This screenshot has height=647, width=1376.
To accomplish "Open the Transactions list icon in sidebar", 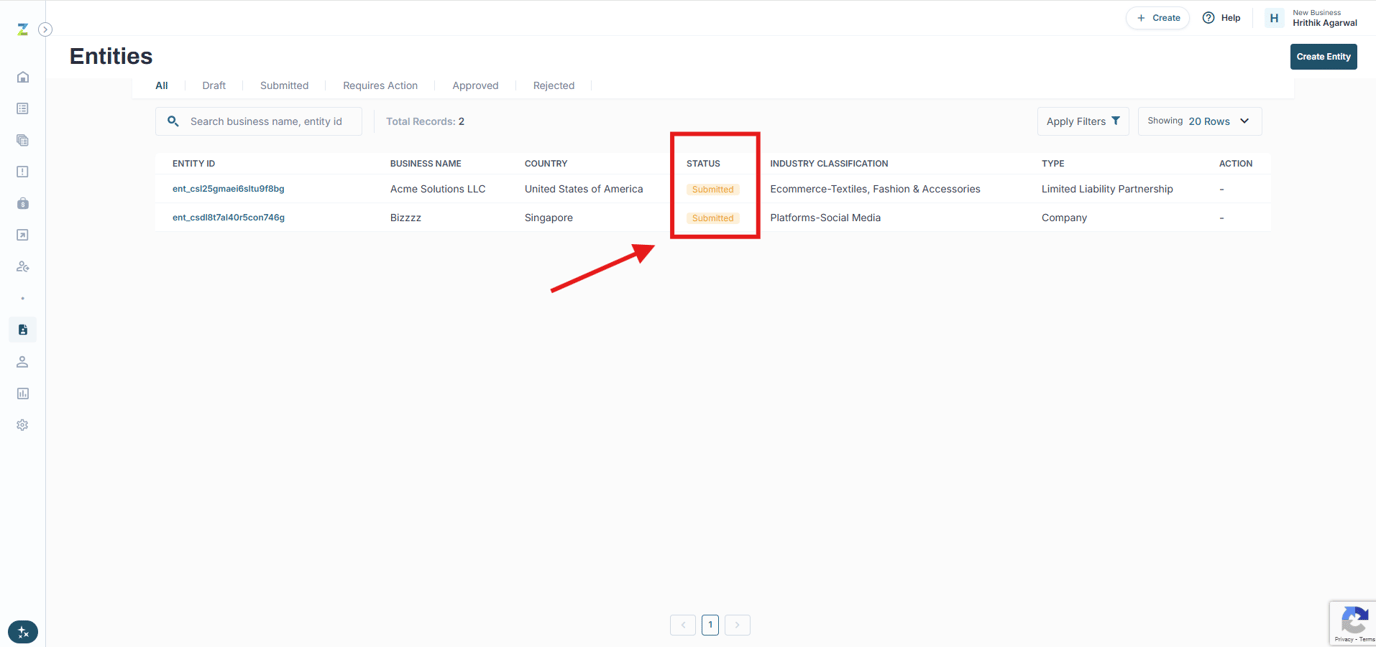I will (x=22, y=108).
